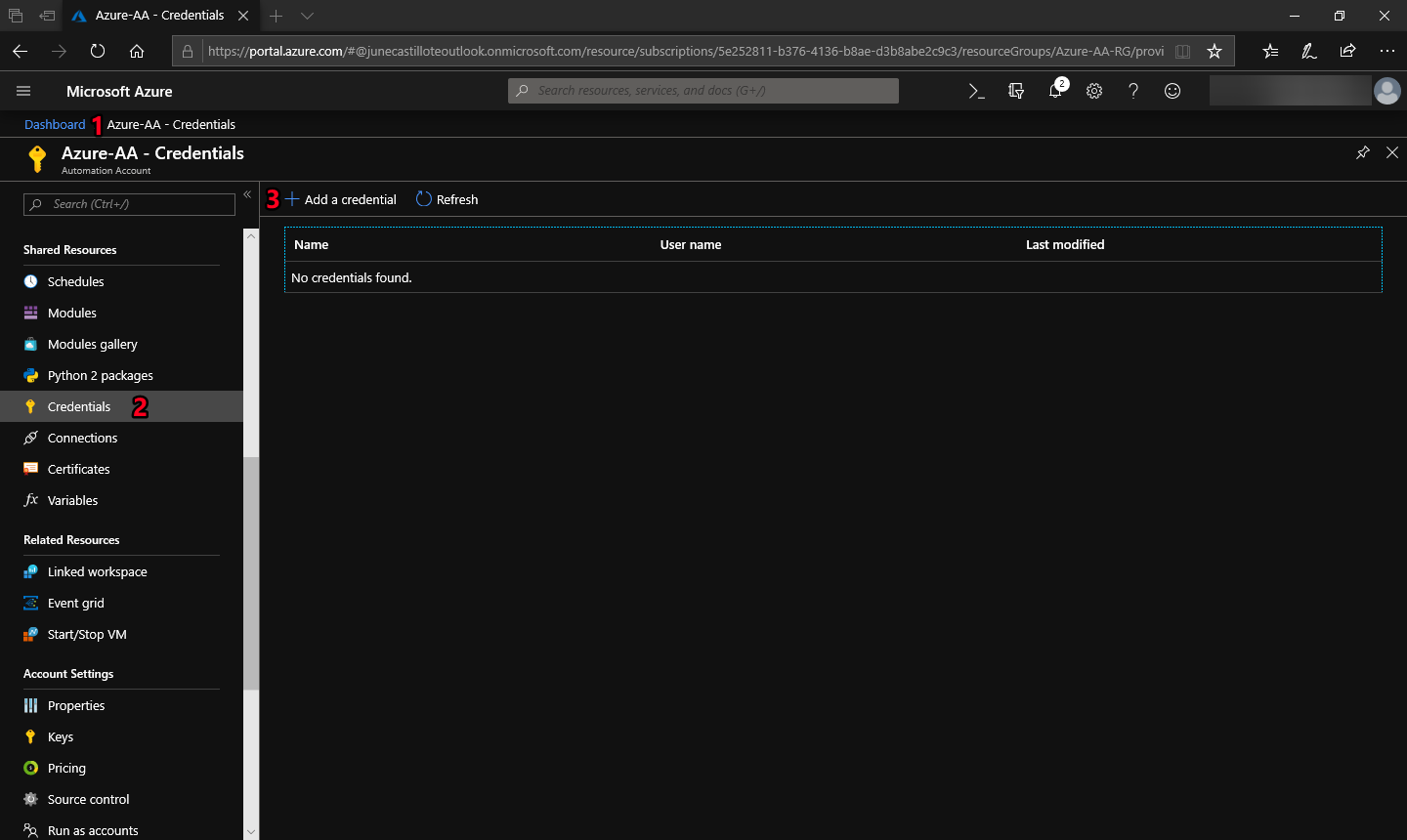Open the Modules gallery menu item
The width and height of the screenshot is (1407, 840).
(92, 344)
